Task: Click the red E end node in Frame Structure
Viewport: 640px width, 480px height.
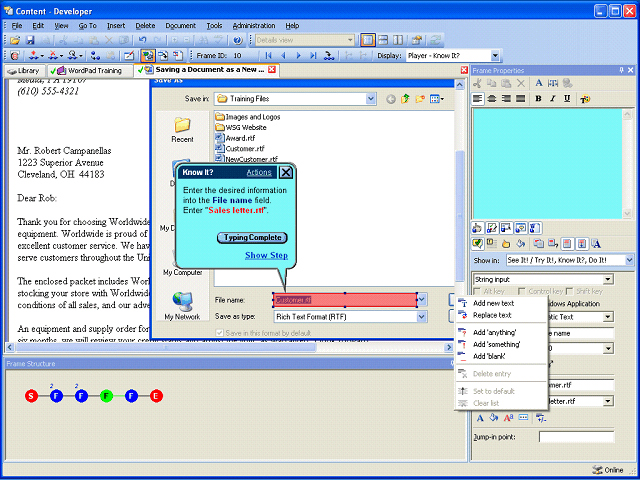Action: pos(156,396)
